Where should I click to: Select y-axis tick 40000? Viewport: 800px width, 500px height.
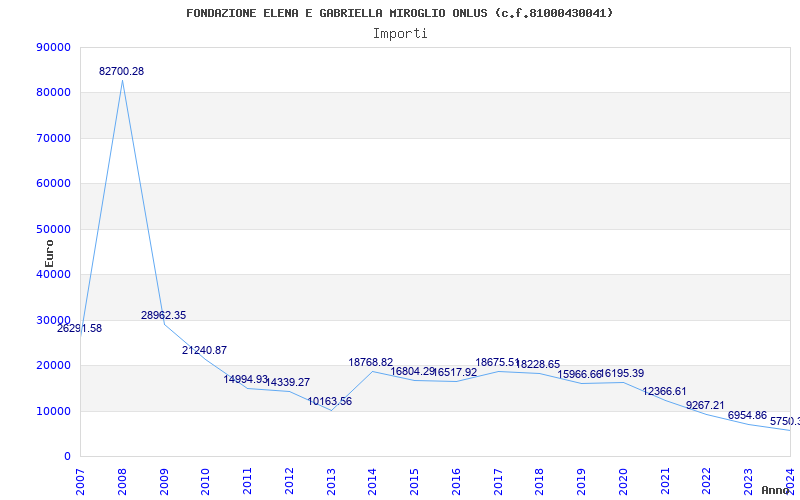point(54,274)
